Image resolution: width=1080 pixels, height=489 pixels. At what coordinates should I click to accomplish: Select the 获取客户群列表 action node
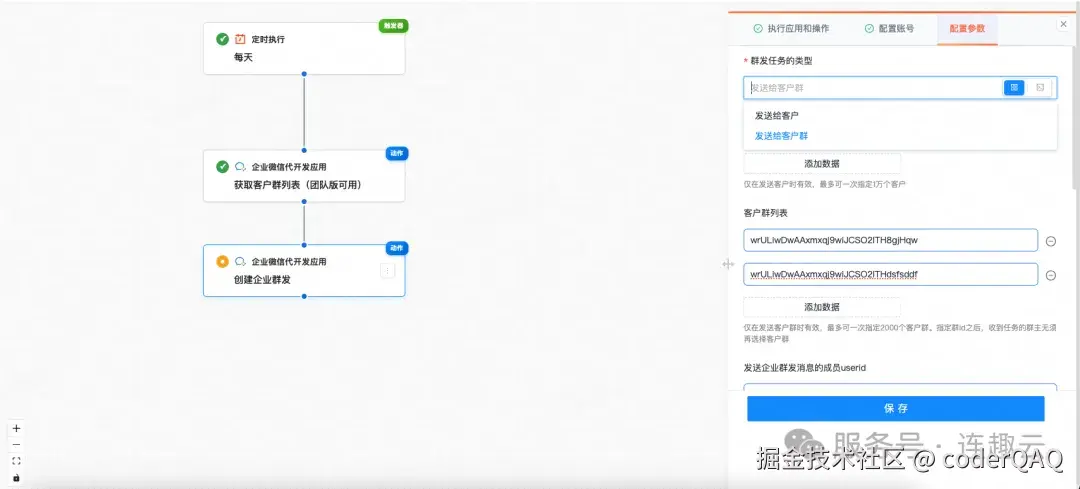(x=304, y=176)
